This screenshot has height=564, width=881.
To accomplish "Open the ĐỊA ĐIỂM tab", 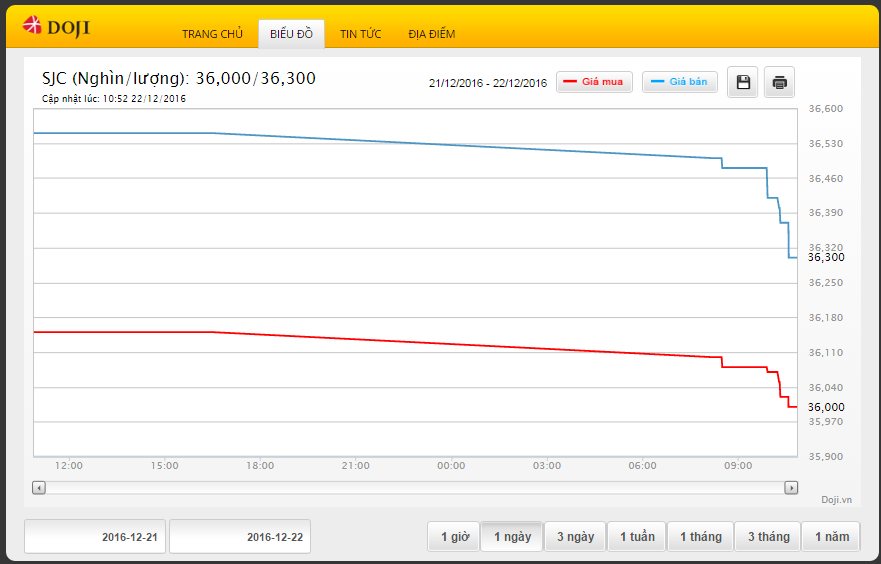I will (432, 34).
